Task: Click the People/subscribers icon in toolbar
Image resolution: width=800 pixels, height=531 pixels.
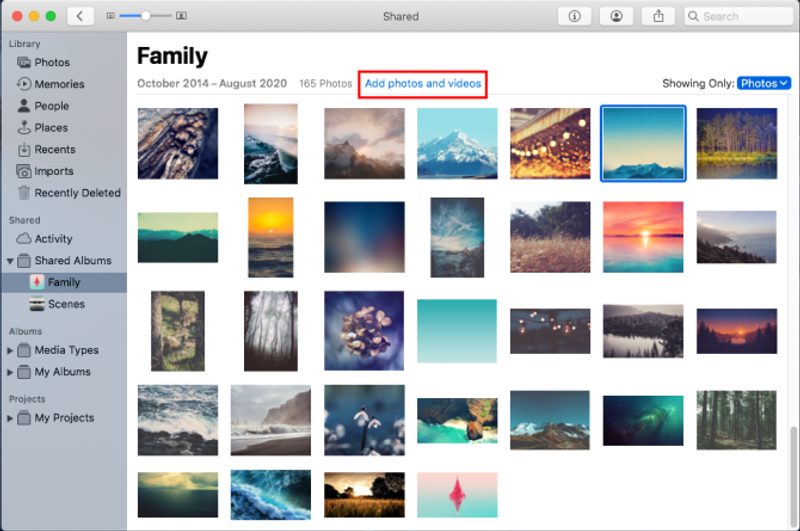Action: [x=616, y=16]
